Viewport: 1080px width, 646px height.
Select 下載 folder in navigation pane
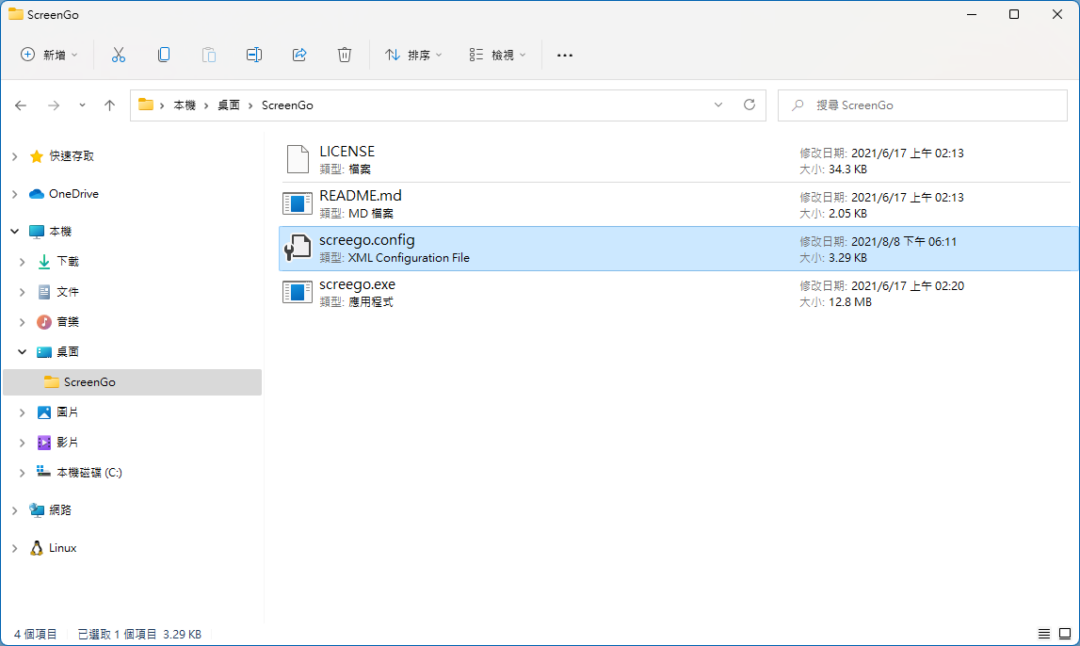click(x=68, y=262)
